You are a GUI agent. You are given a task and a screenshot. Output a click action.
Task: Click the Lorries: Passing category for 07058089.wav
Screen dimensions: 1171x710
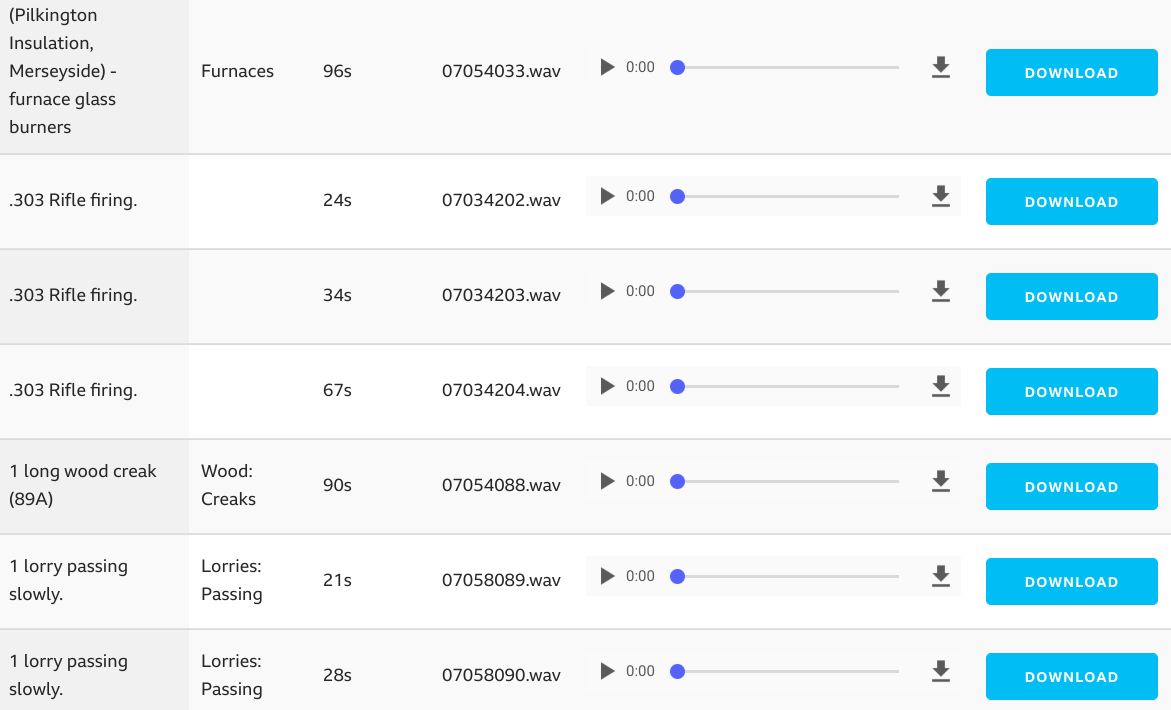[x=232, y=580]
